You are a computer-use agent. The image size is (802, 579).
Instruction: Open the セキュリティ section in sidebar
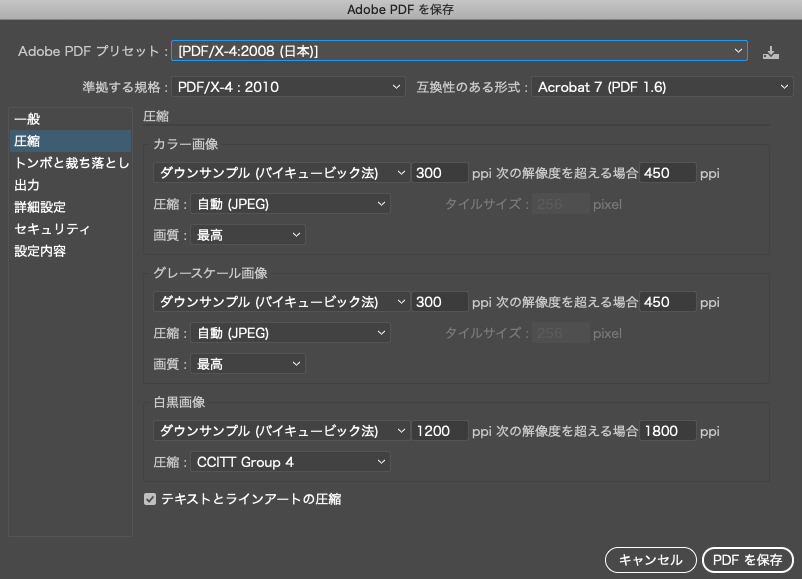[x=71, y=229]
